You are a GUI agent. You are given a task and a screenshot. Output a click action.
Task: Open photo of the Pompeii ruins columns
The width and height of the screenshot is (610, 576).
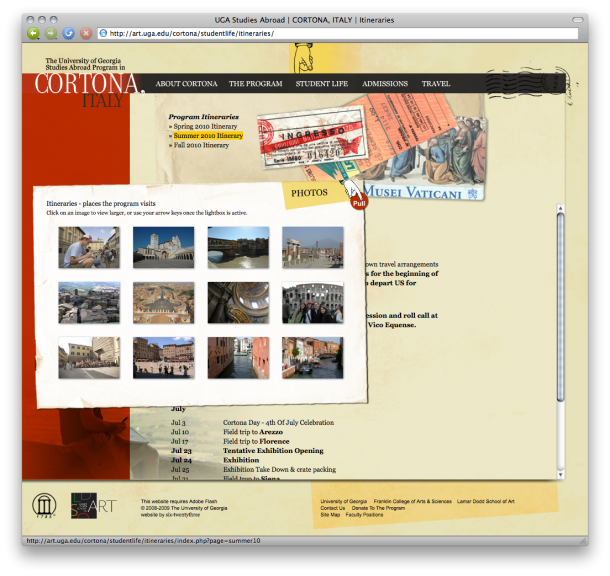(313, 247)
